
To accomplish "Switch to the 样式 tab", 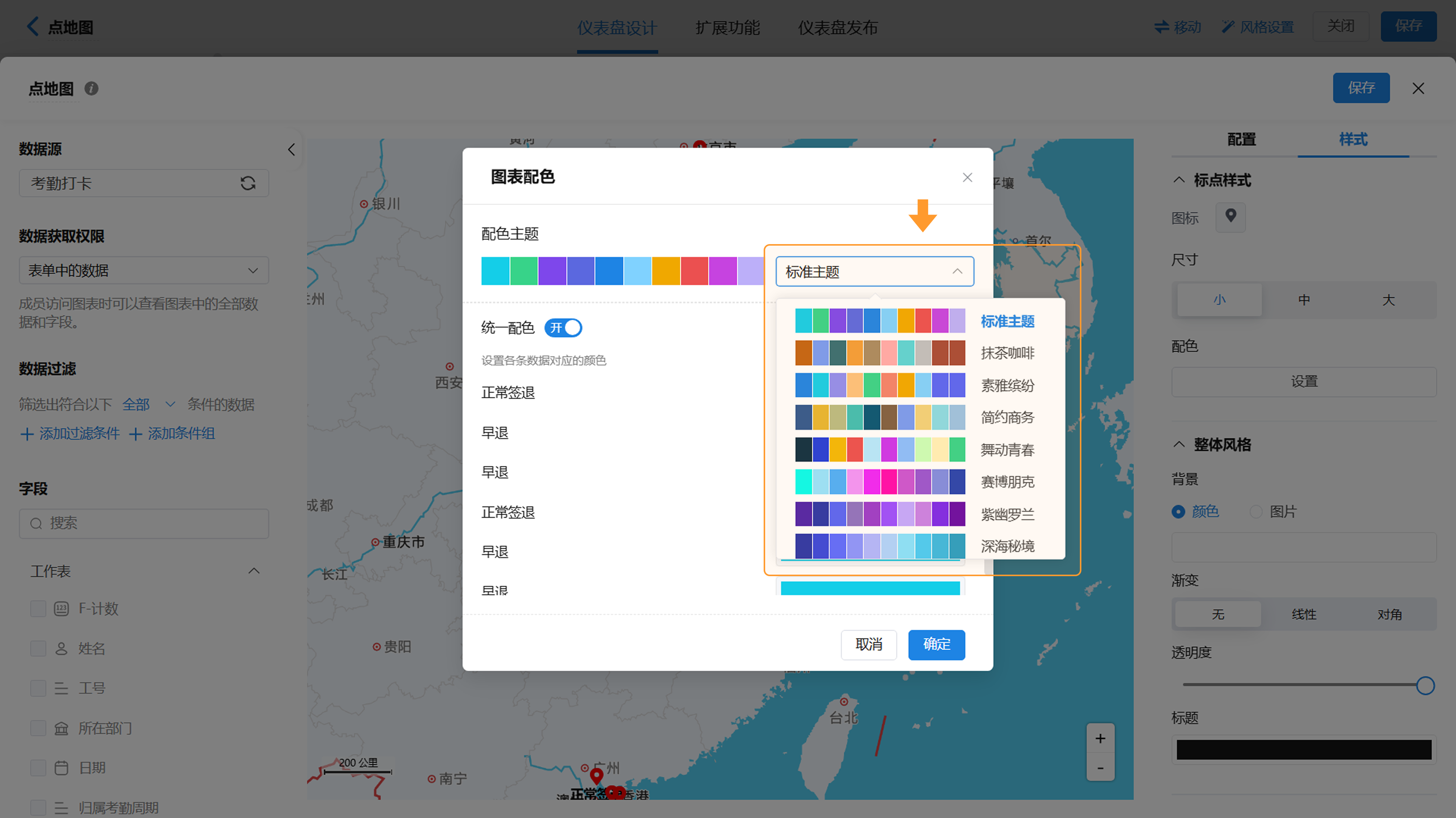I will 1353,139.
